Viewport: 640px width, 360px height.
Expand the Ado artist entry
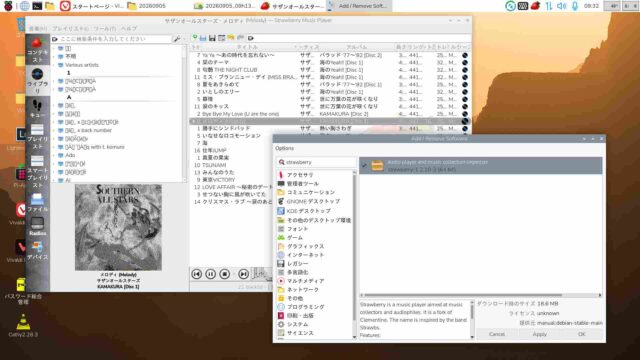click(x=53, y=155)
